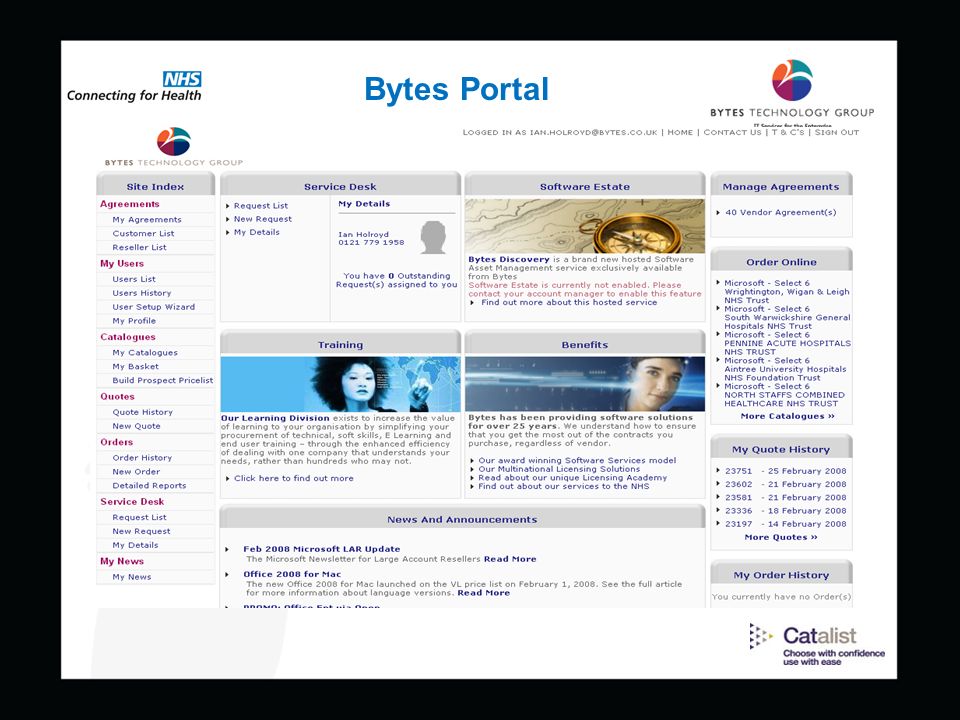Open Quote History in Site Index

click(x=143, y=412)
